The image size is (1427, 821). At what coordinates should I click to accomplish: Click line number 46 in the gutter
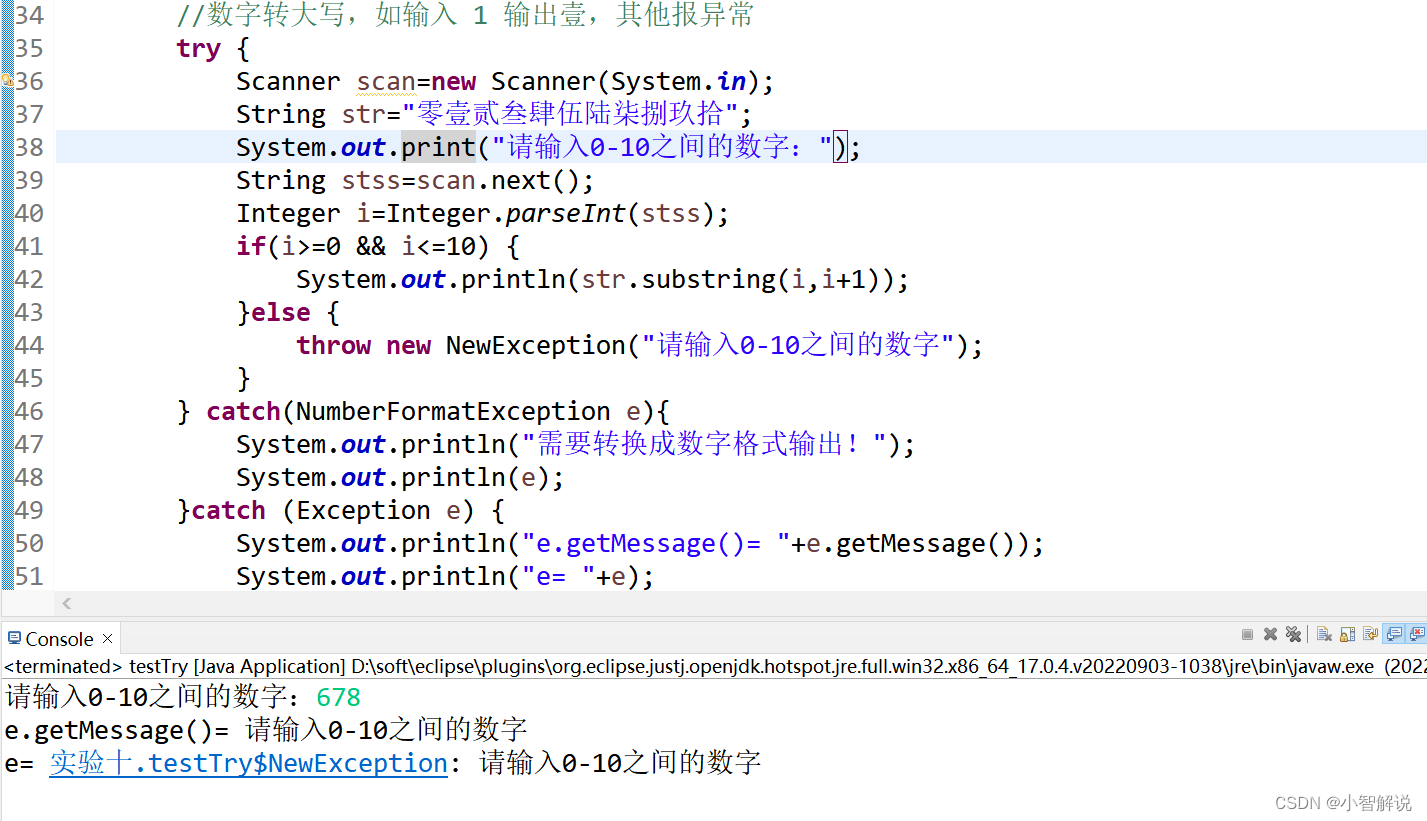coord(30,411)
